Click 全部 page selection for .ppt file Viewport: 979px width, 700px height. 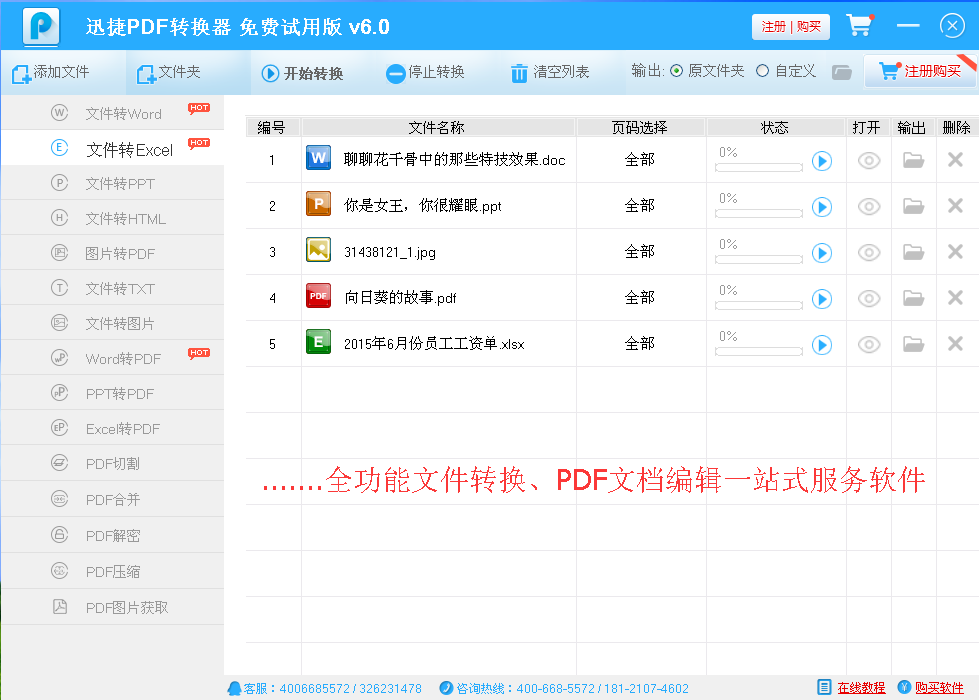pyautogui.click(x=640, y=205)
